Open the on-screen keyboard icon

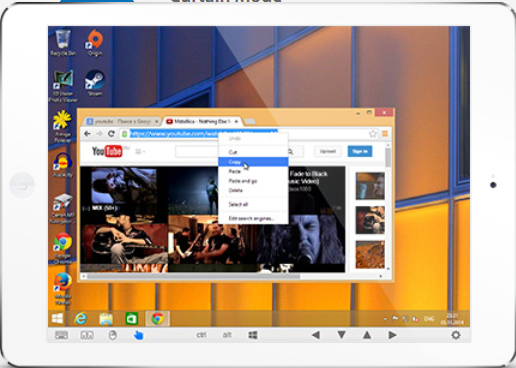click(x=61, y=335)
